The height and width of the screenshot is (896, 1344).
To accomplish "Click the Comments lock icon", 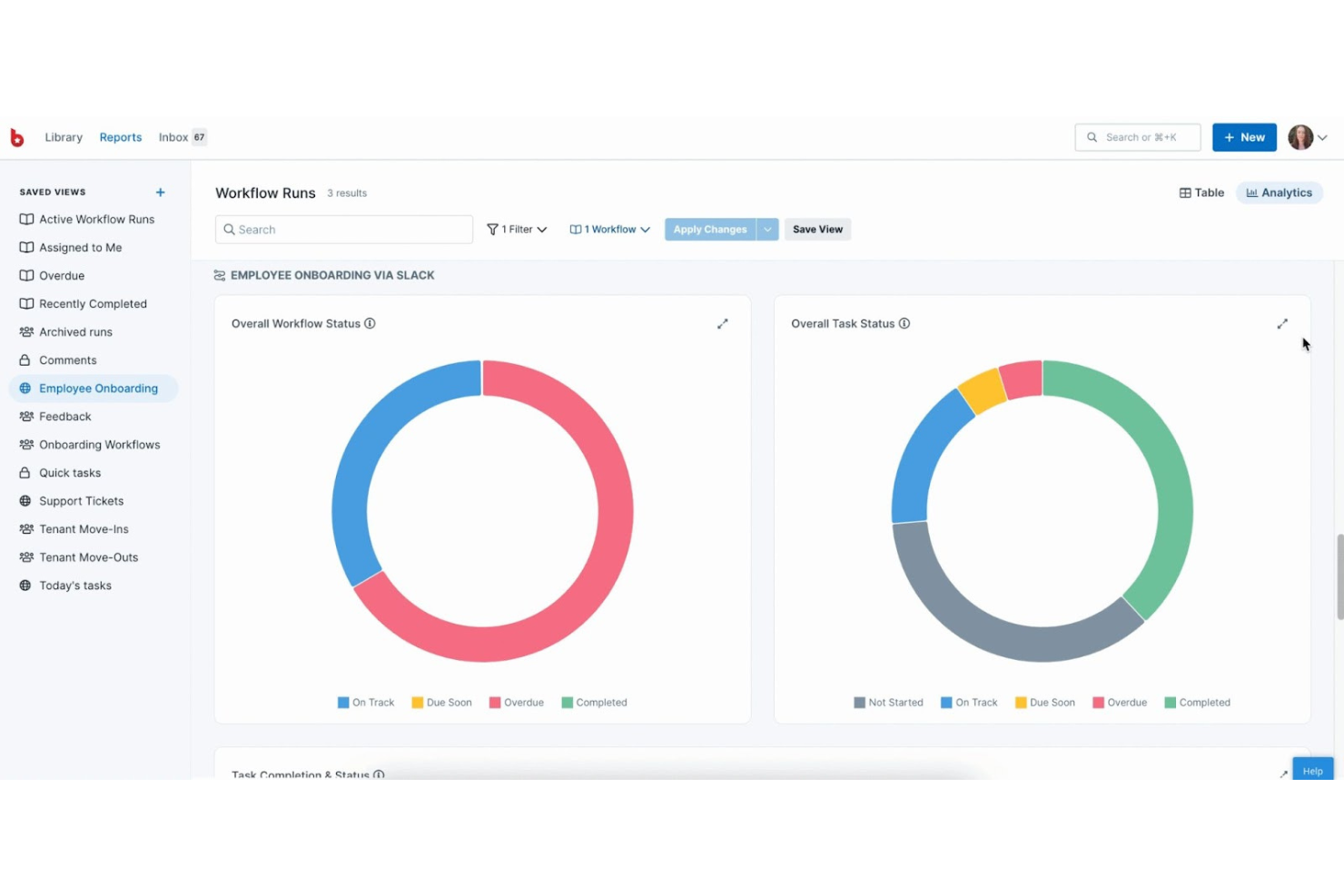I will click(x=25, y=360).
